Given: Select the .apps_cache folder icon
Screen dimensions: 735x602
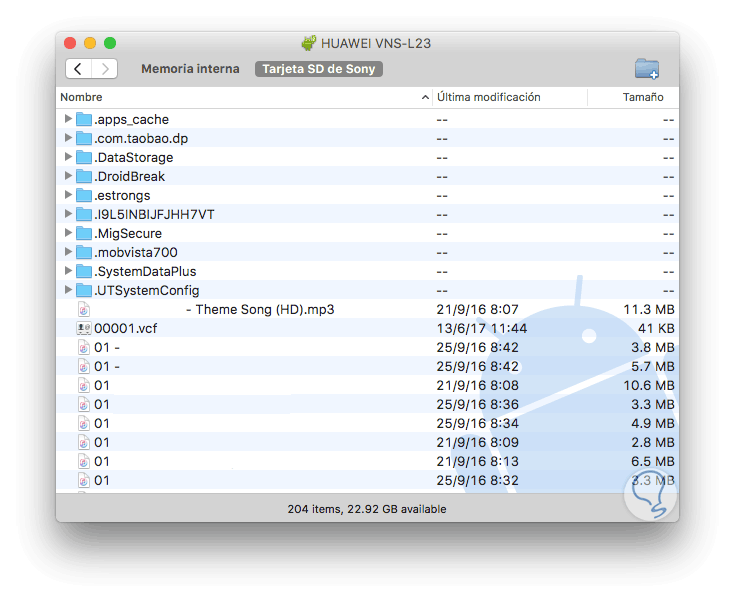Looking at the screenshot, I should (84, 119).
